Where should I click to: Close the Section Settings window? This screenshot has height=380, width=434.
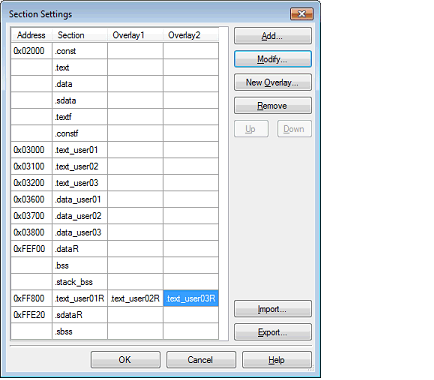(302, 14)
